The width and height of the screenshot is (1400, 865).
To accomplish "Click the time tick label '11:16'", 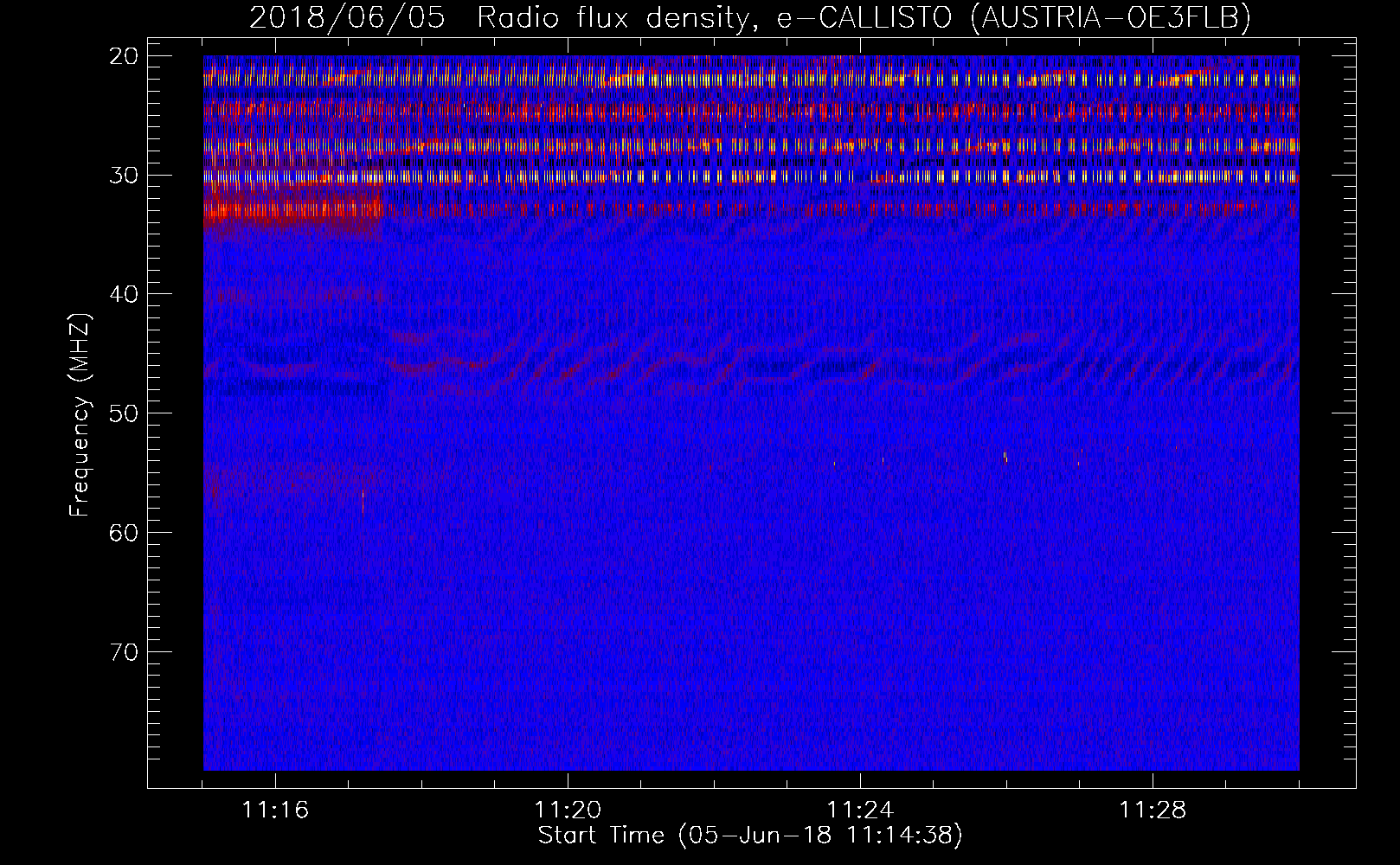I will tap(275, 811).
